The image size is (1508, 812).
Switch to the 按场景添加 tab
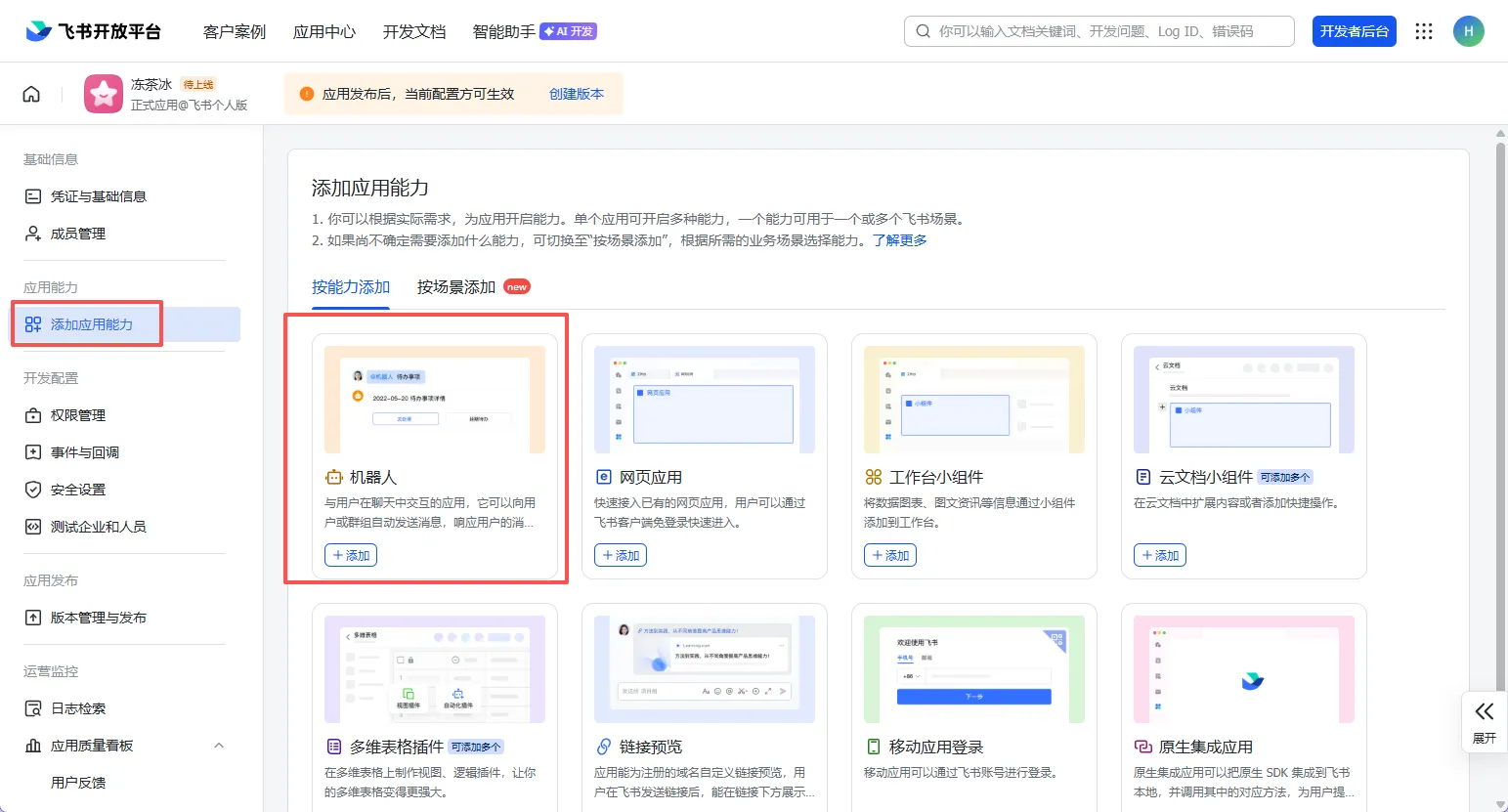coord(456,287)
